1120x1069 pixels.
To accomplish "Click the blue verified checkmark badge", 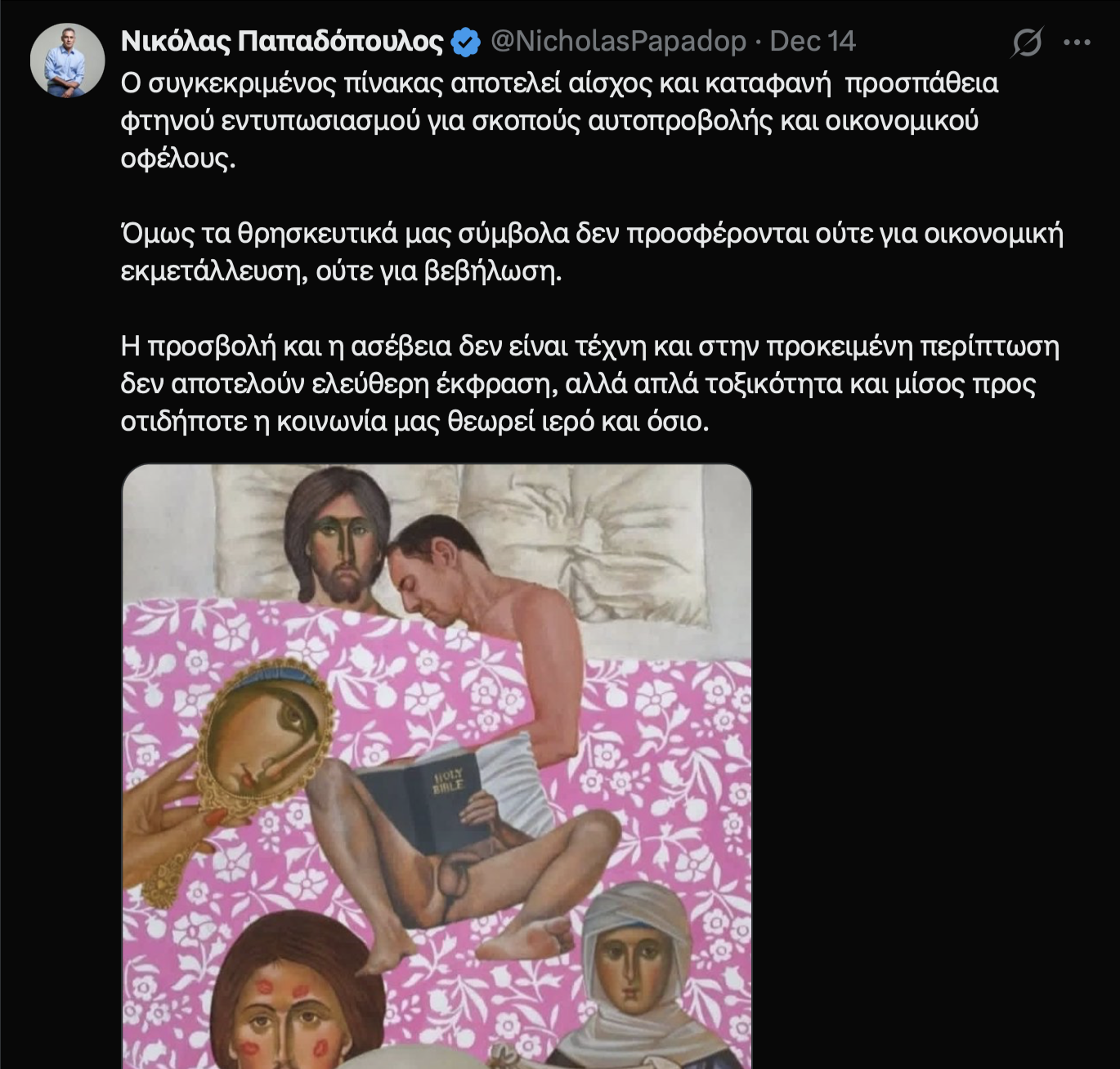I will tap(466, 42).
